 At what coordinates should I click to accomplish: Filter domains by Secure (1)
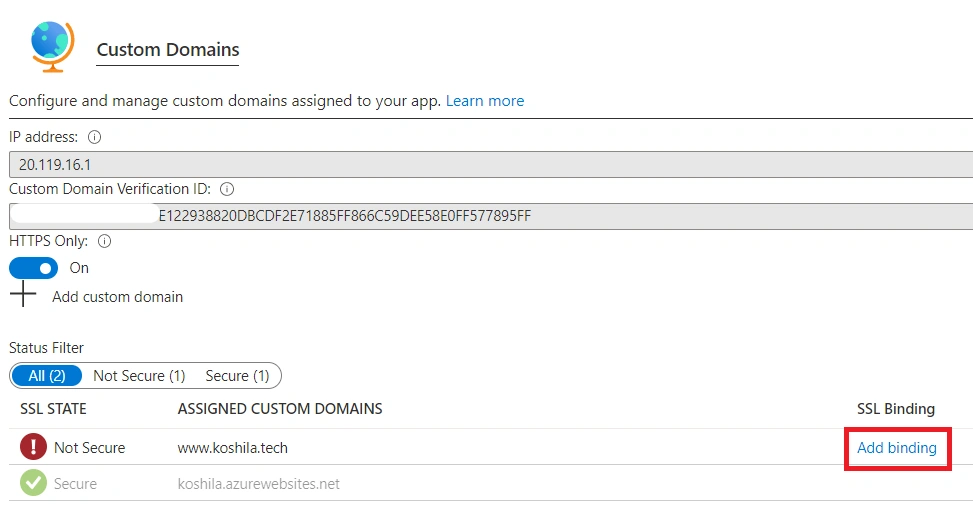237,375
